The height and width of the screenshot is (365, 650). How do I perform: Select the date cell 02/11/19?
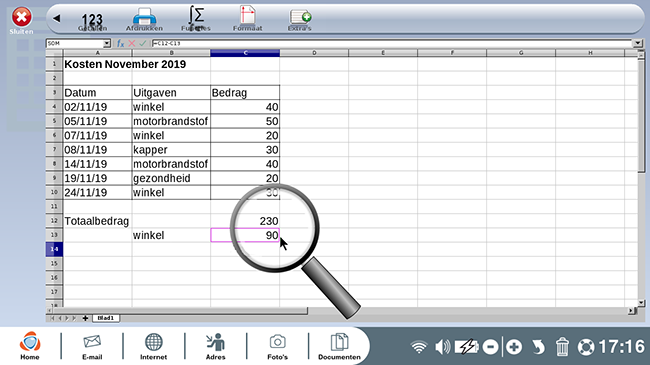tap(97, 107)
